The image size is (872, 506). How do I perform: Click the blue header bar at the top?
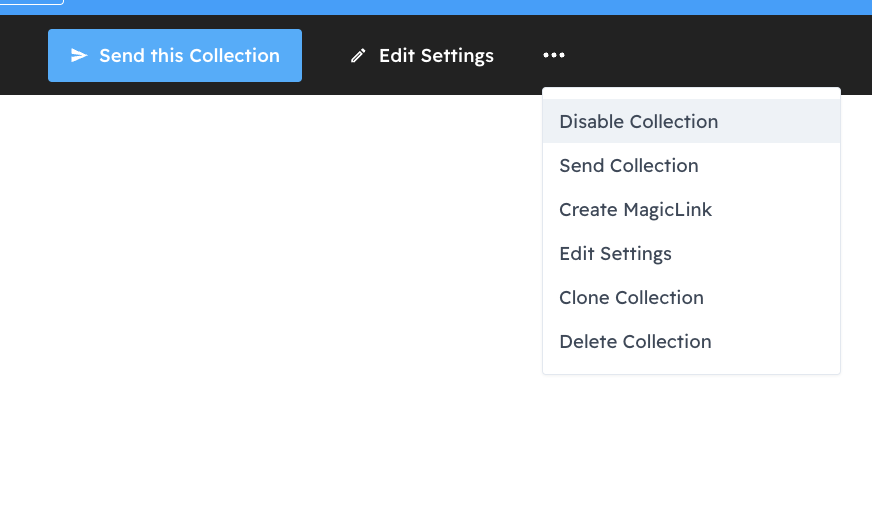450,7
